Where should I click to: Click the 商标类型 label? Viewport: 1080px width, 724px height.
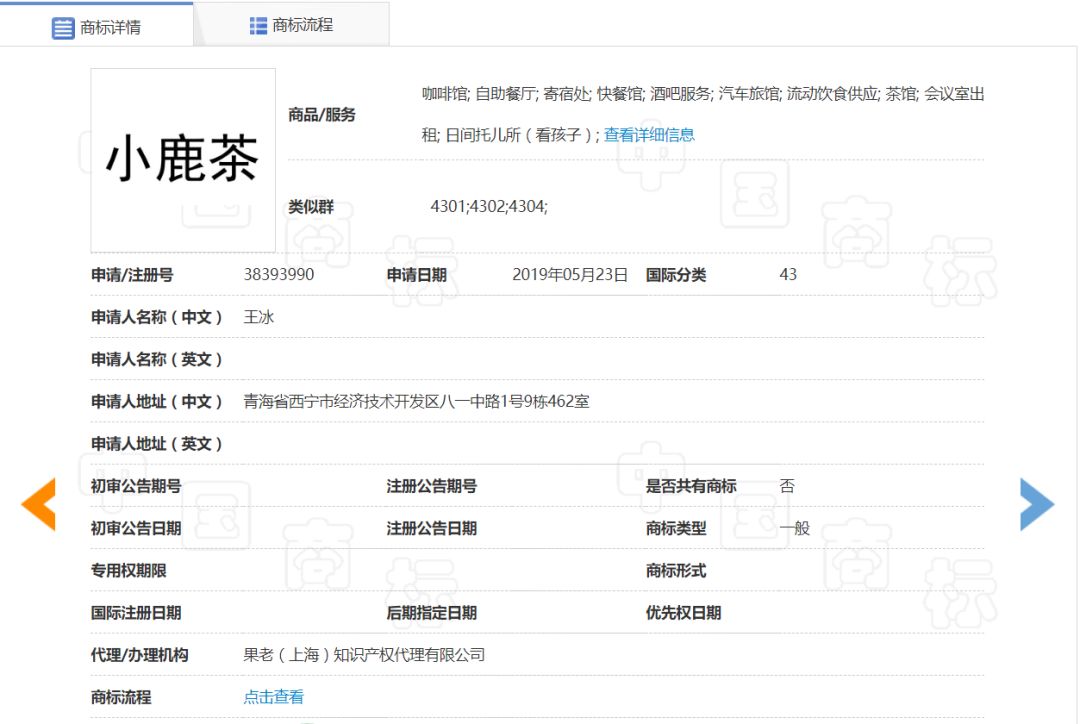[x=676, y=528]
